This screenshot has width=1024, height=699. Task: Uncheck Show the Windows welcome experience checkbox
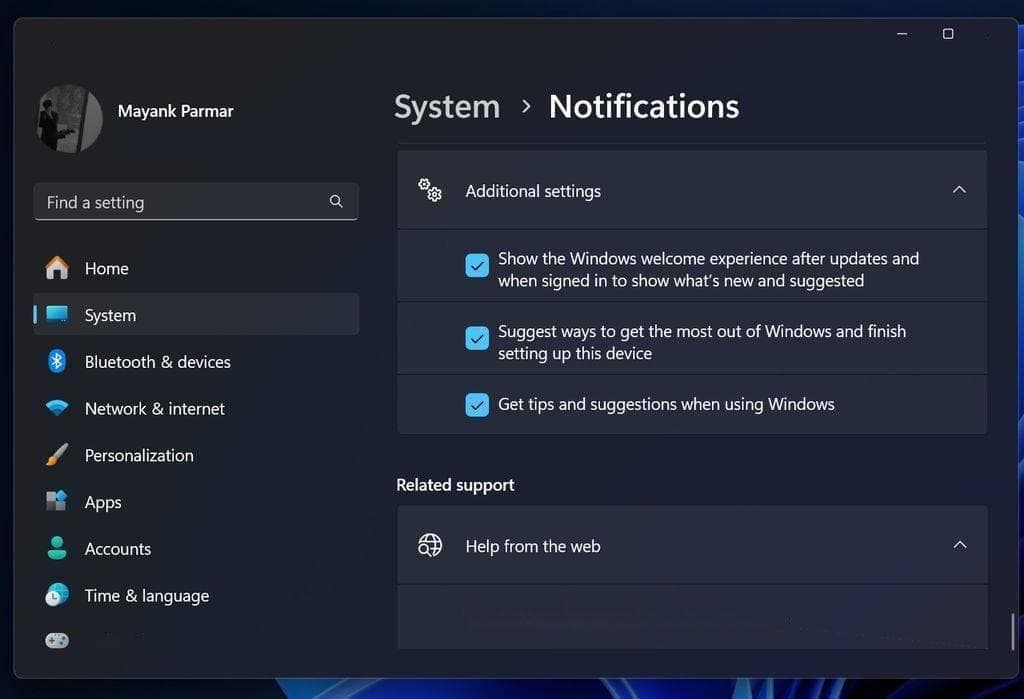pyautogui.click(x=477, y=265)
